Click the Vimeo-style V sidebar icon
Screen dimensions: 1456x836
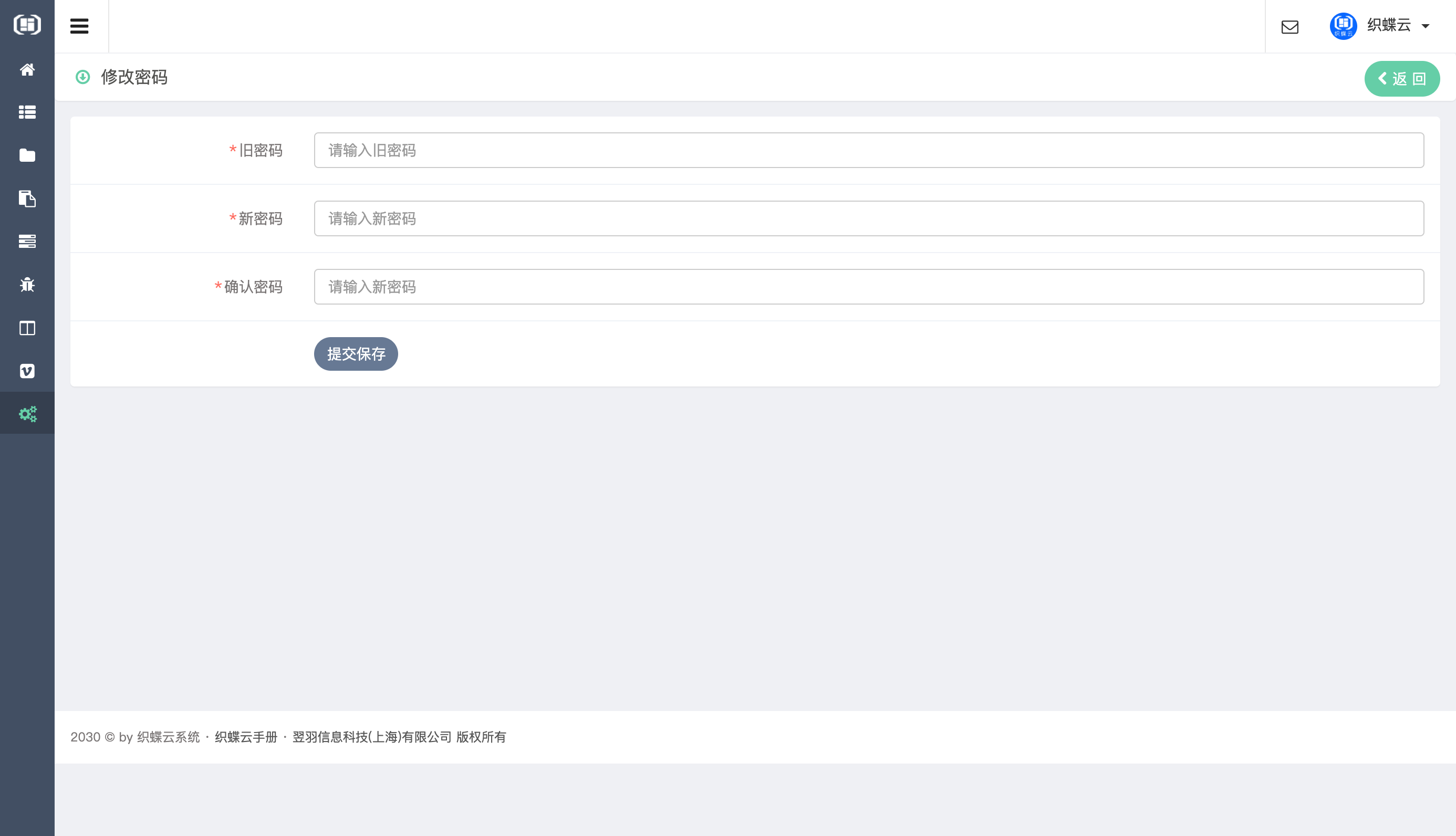tap(27, 371)
